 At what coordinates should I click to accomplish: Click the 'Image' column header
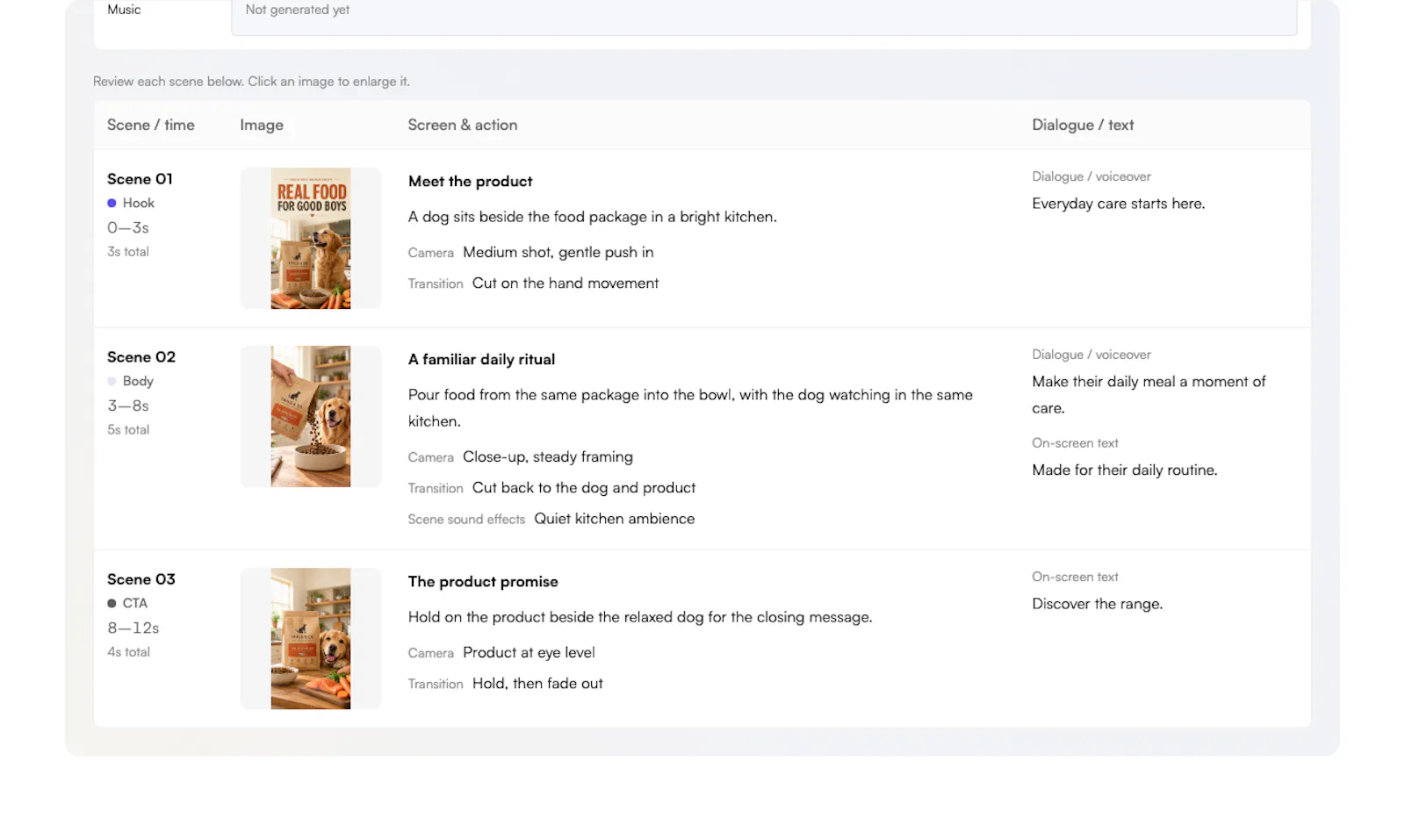(262, 126)
